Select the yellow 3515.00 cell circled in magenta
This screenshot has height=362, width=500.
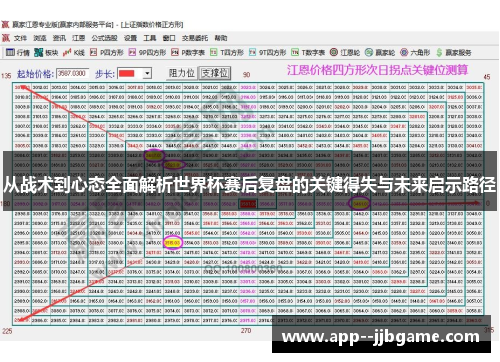[x=173, y=243]
